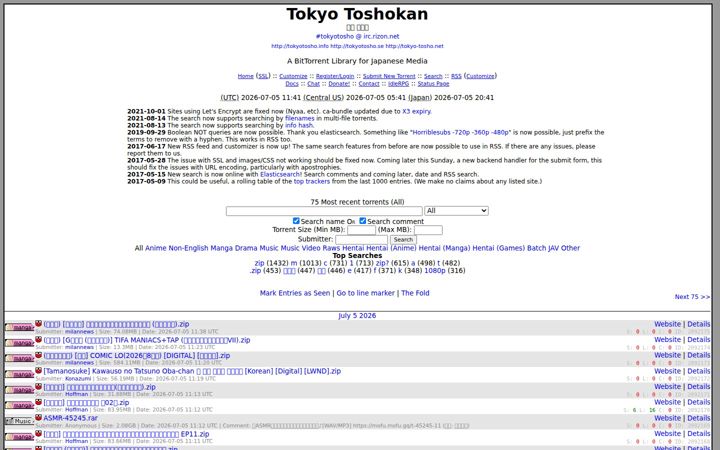Toggle the Search comment checkbox
Image resolution: width=720 pixels, height=450 pixels.
tap(363, 221)
